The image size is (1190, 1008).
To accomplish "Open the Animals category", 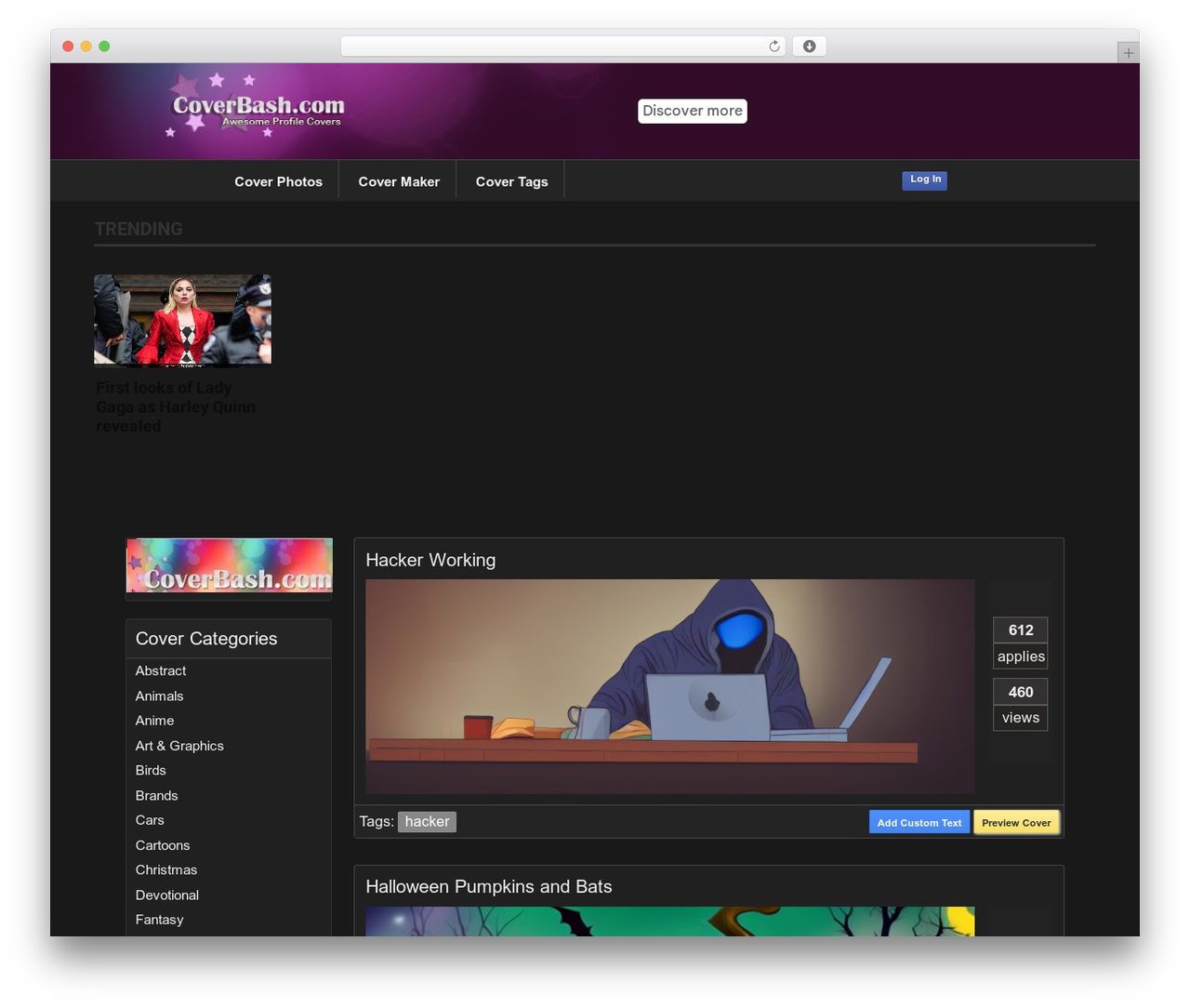I will (x=160, y=696).
